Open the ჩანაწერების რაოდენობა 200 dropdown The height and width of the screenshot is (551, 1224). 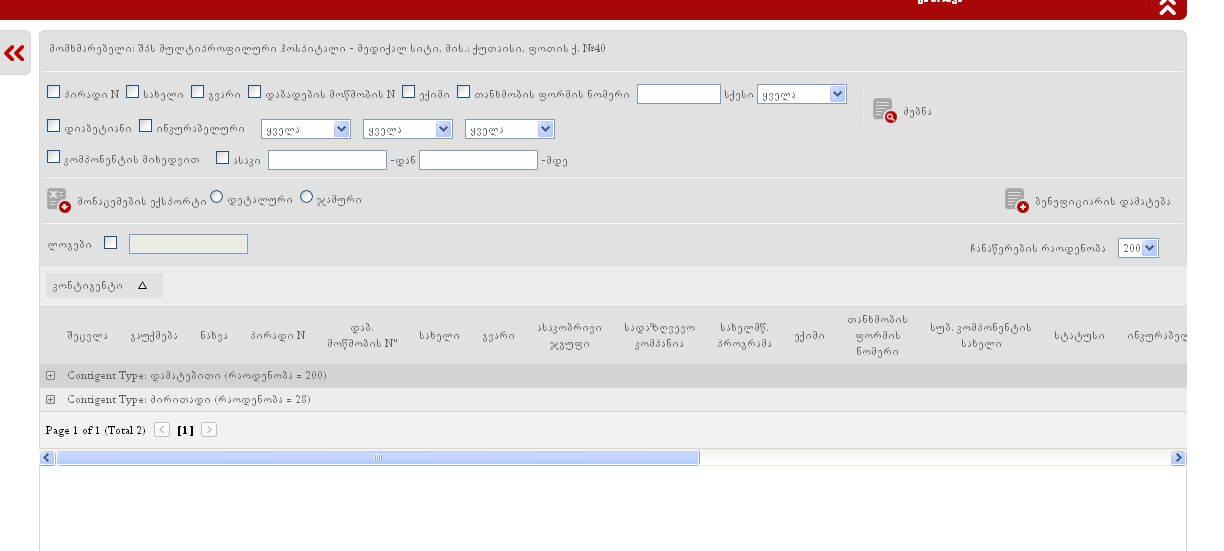[x=1138, y=248]
